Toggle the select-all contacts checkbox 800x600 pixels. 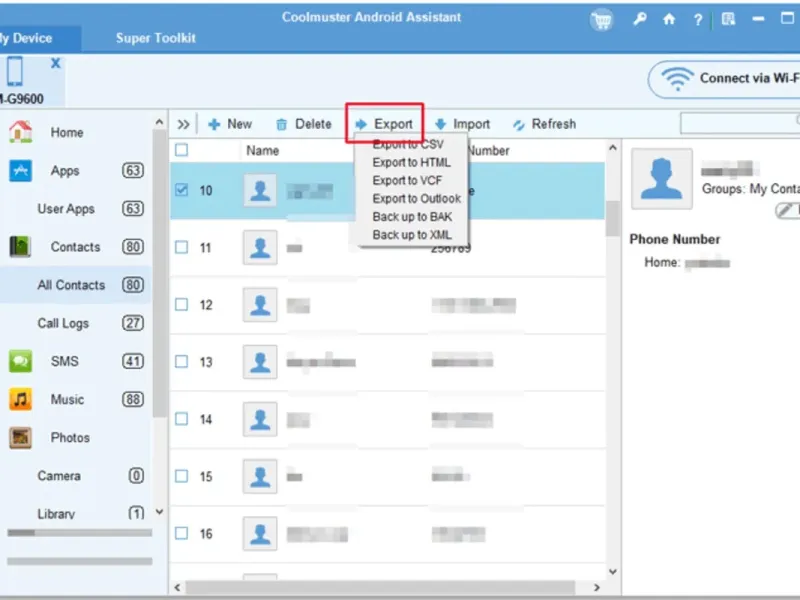tap(181, 150)
